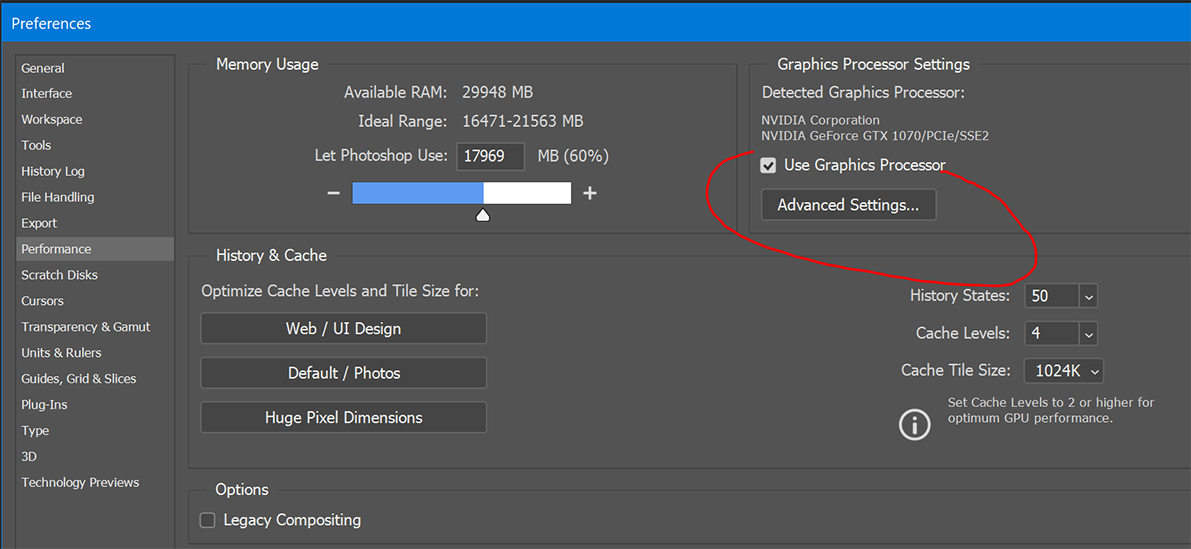The width and height of the screenshot is (1191, 549).
Task: Click the Web / UI Design button
Action: click(x=343, y=328)
